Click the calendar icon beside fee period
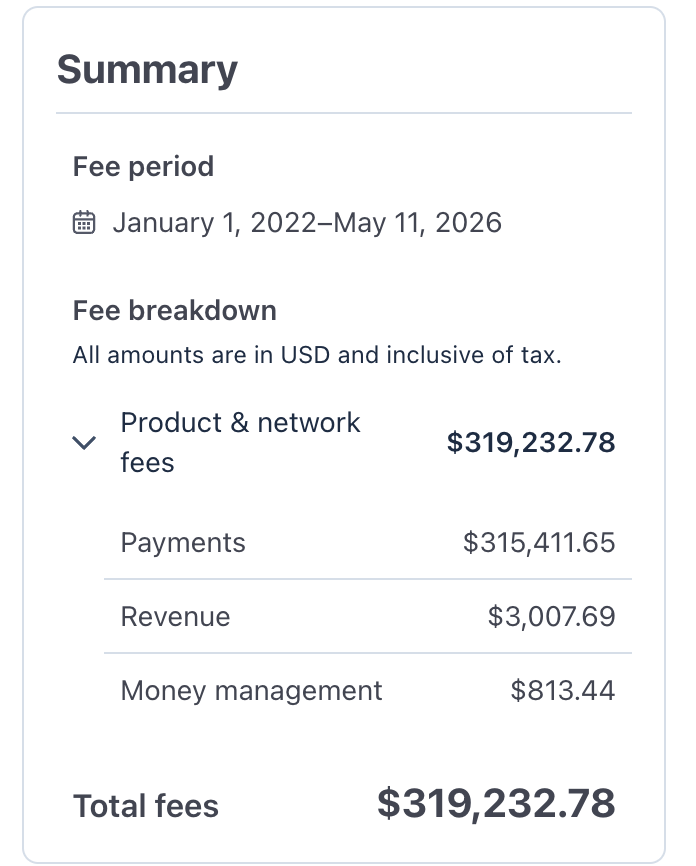 pos(84,223)
